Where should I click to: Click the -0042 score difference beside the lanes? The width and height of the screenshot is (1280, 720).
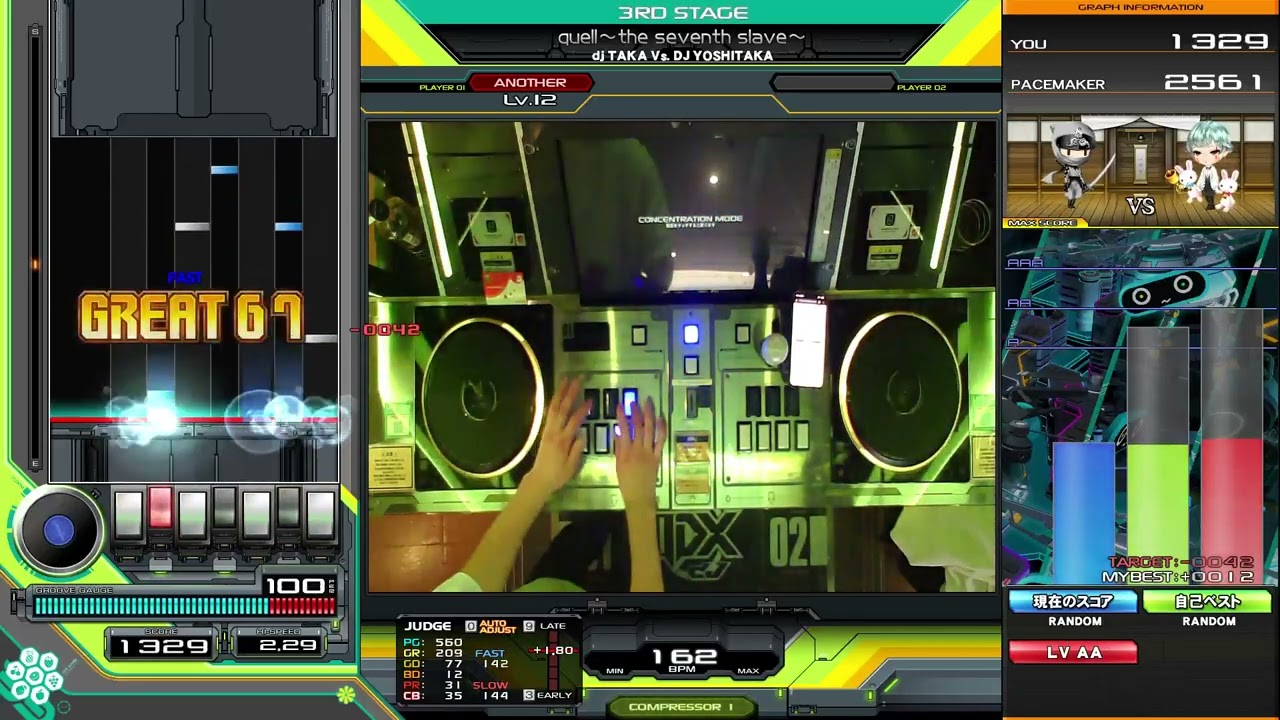click(387, 330)
